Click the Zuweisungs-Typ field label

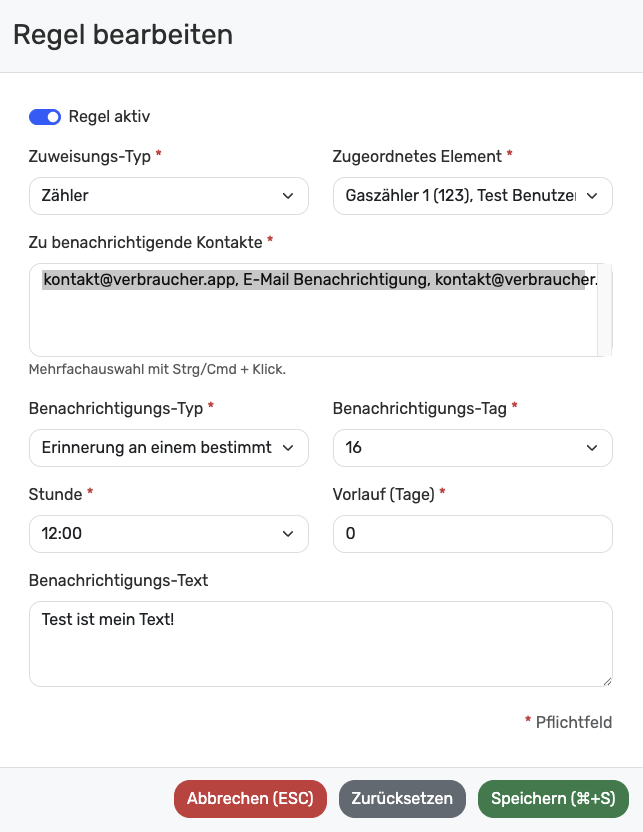point(90,156)
